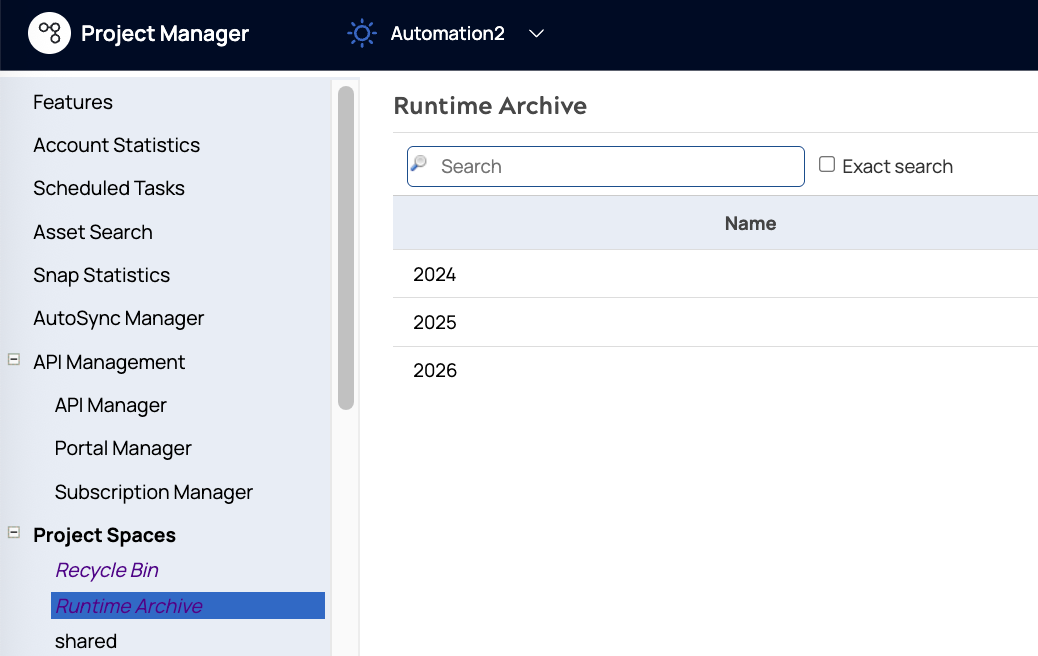1038x656 pixels.
Task: Select Runtime Archive in the tree
Action: (x=188, y=606)
